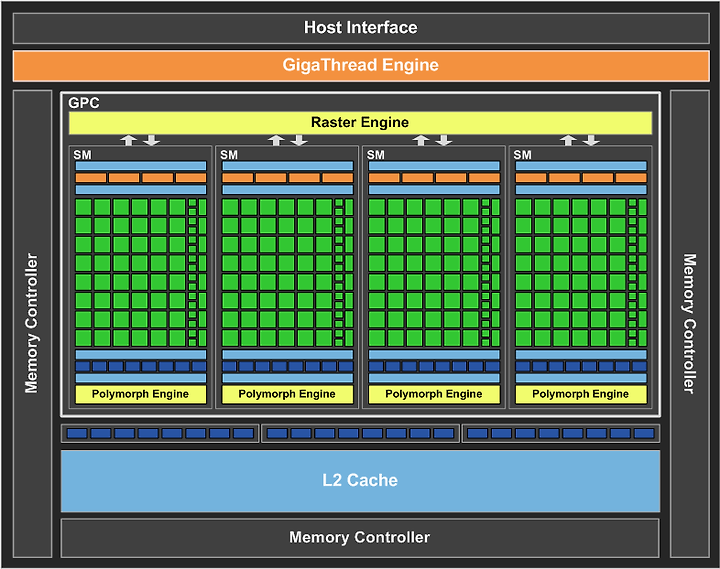Click the up arrow above the rightmost SM

pyautogui.click(x=568, y=140)
